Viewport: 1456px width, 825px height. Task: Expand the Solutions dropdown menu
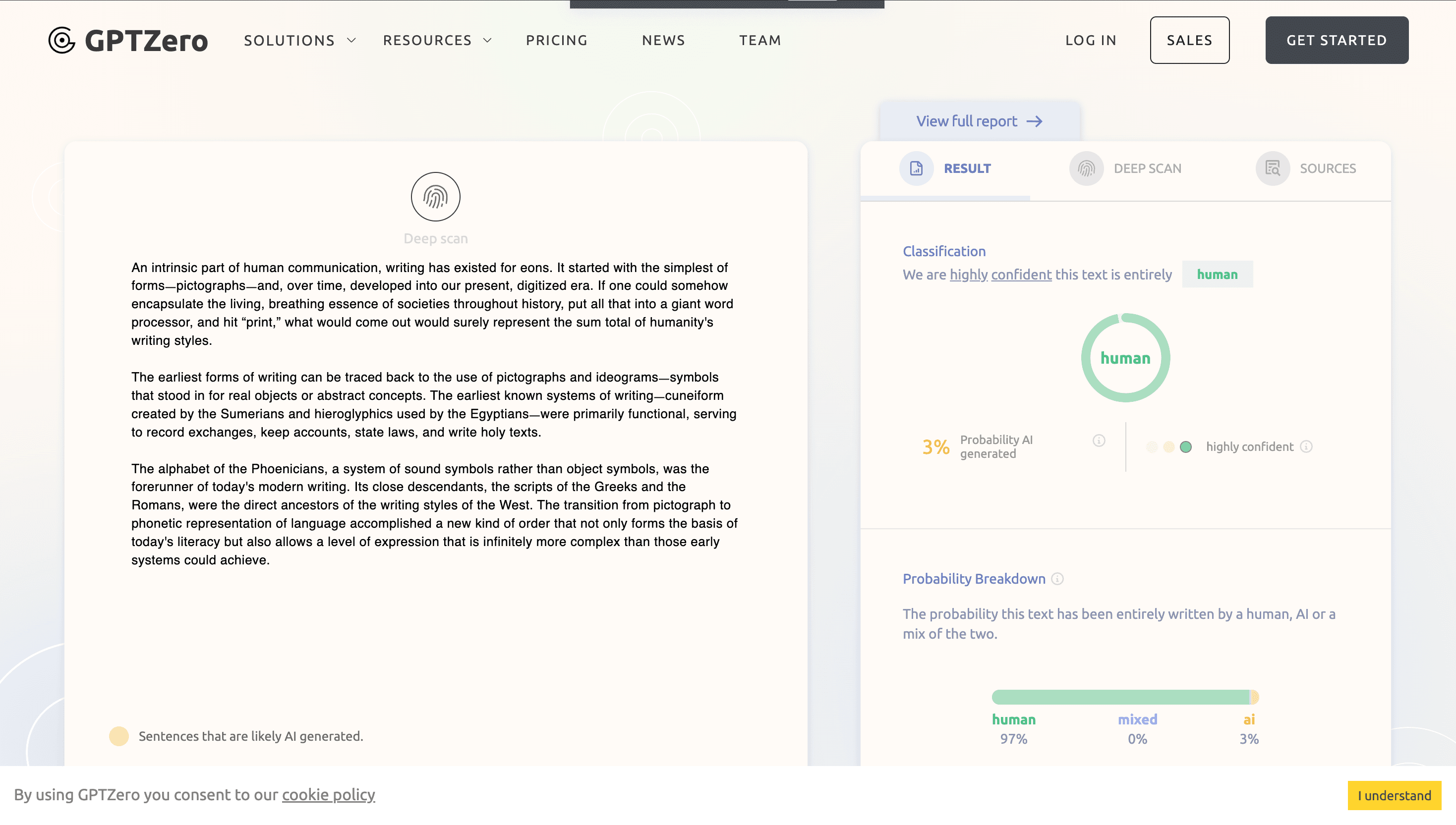(x=299, y=40)
